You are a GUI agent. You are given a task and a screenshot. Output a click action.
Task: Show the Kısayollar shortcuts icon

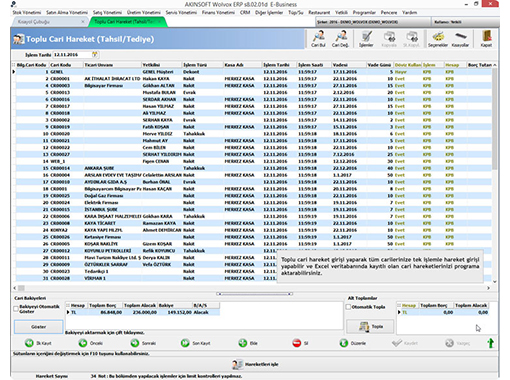click(460, 39)
